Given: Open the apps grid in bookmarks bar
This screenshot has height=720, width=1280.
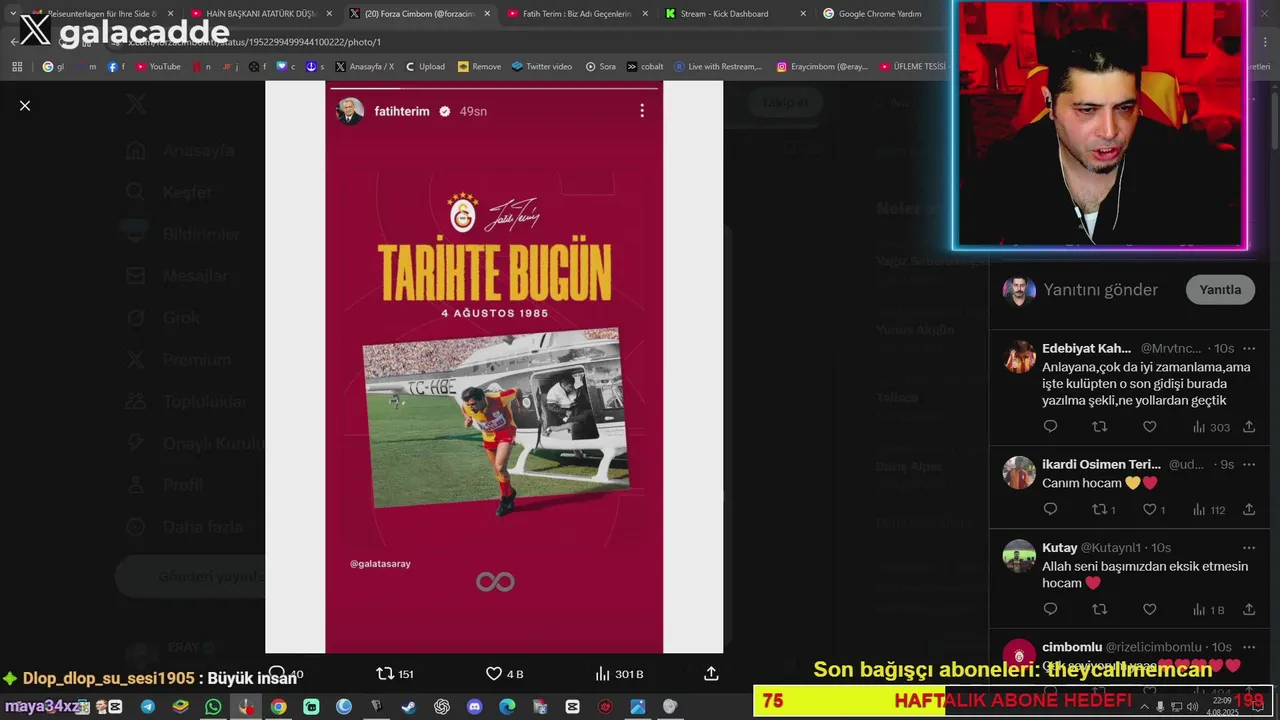Looking at the screenshot, I should click(x=17, y=67).
